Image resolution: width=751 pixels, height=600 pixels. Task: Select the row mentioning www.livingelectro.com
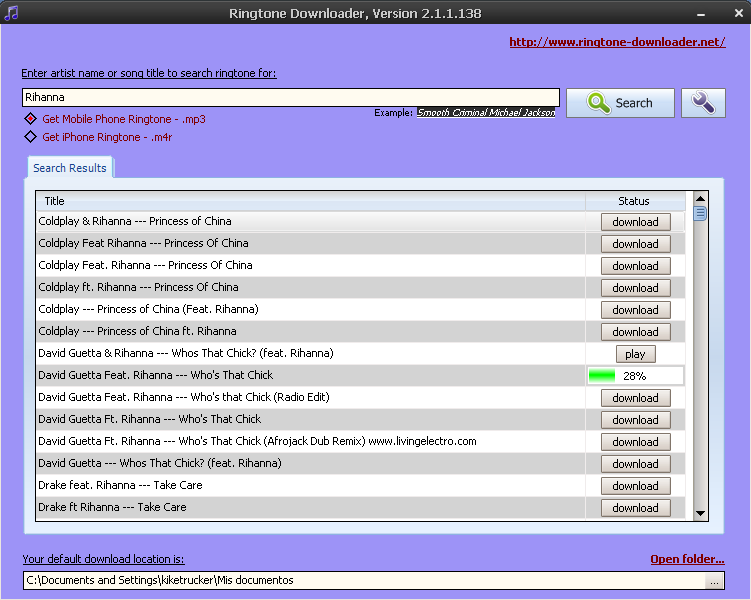tap(310, 442)
